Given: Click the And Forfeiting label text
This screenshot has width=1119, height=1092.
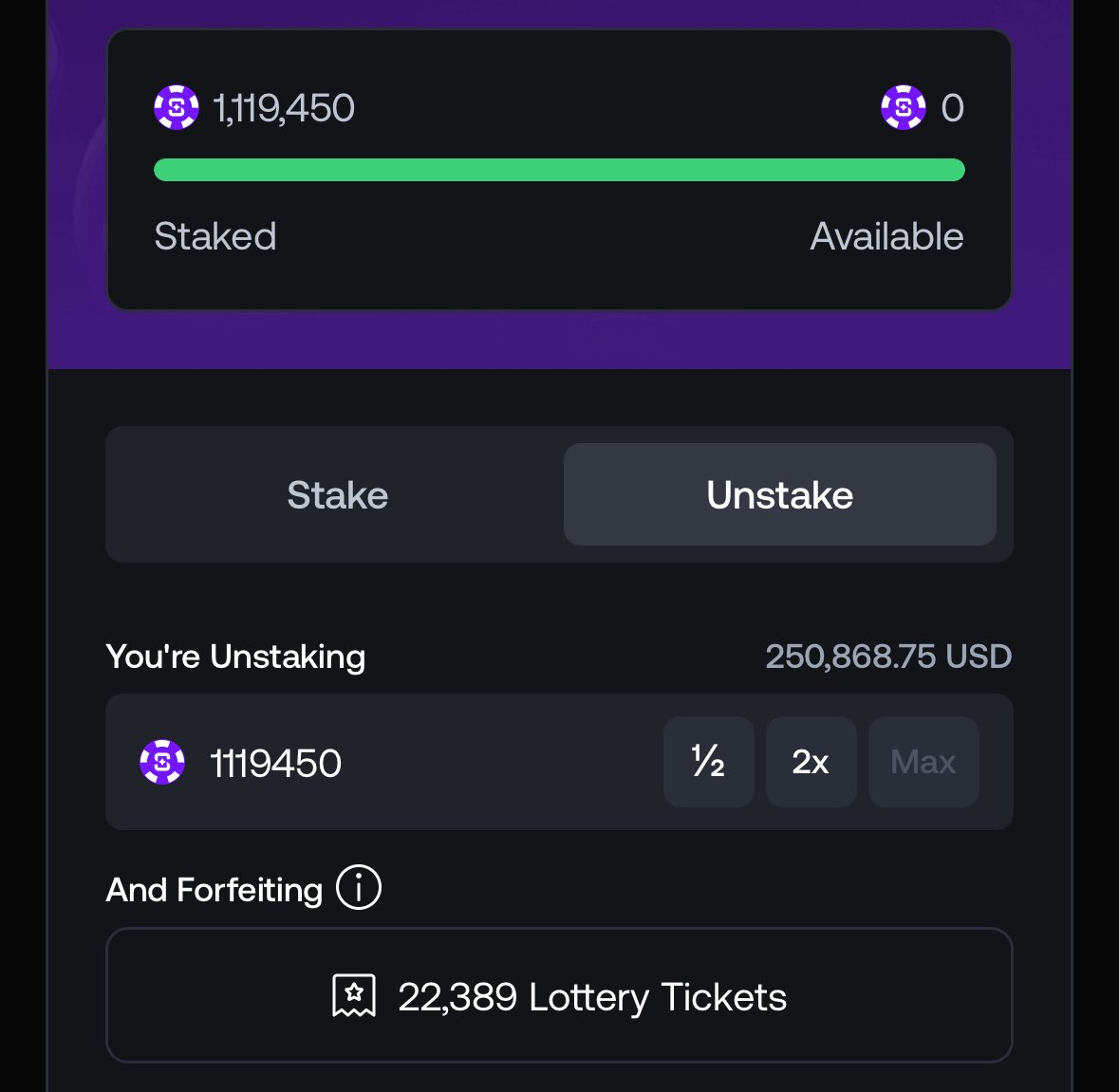Looking at the screenshot, I should coord(214,890).
